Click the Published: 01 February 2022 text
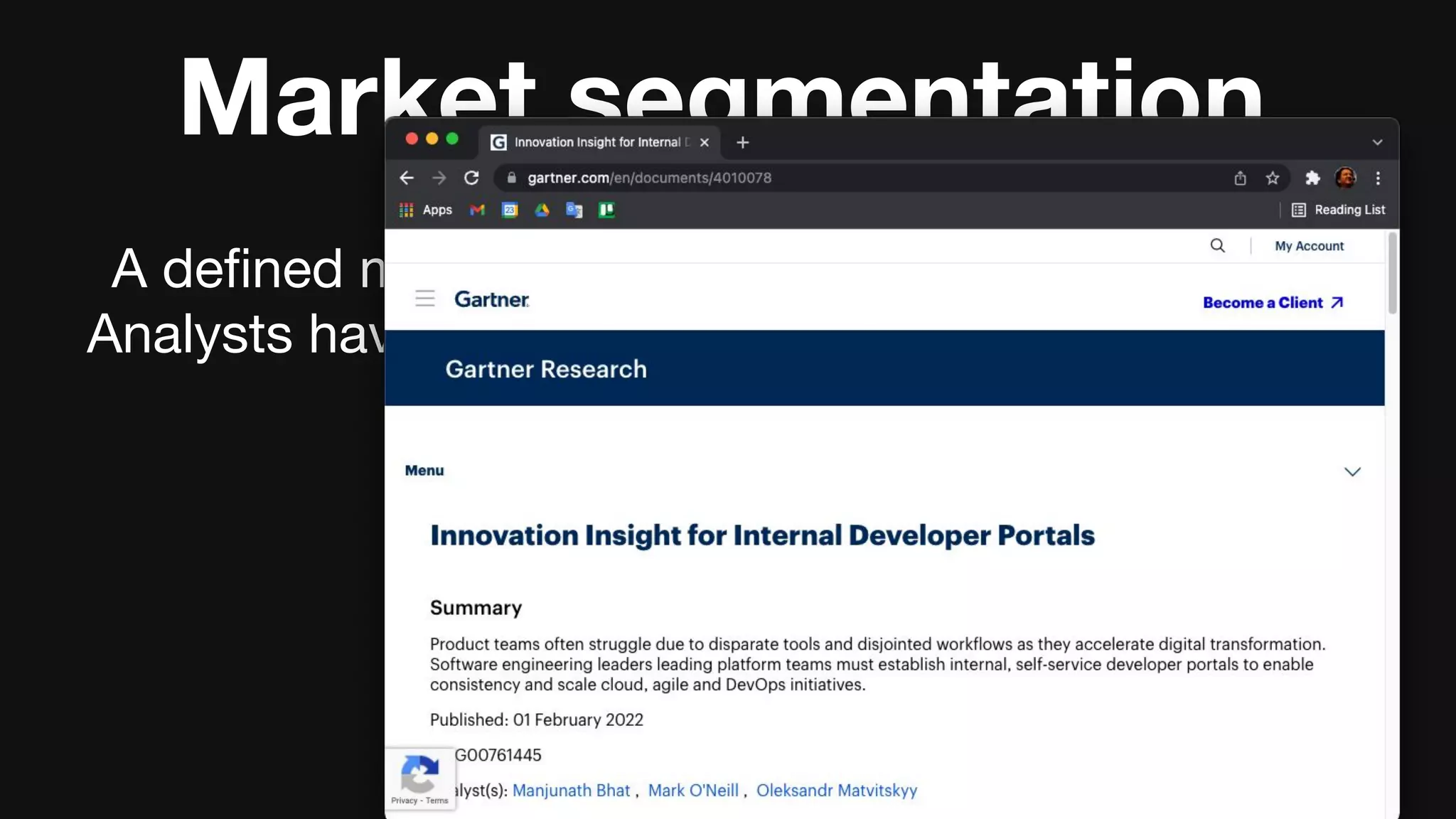The width and height of the screenshot is (1456, 819). pos(536,719)
